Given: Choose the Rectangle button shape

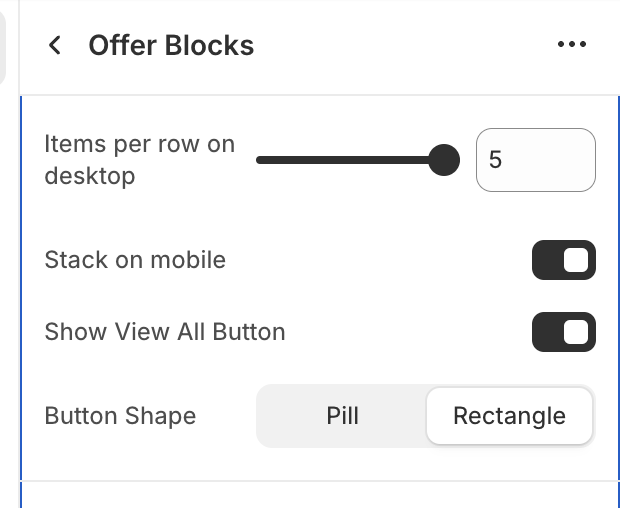Looking at the screenshot, I should point(509,416).
